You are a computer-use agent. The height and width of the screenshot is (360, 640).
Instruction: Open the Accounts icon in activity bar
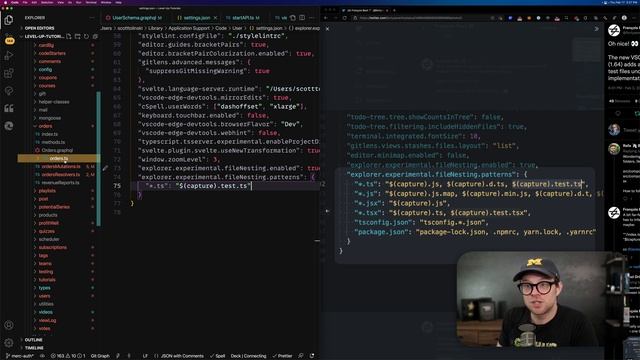point(9,325)
